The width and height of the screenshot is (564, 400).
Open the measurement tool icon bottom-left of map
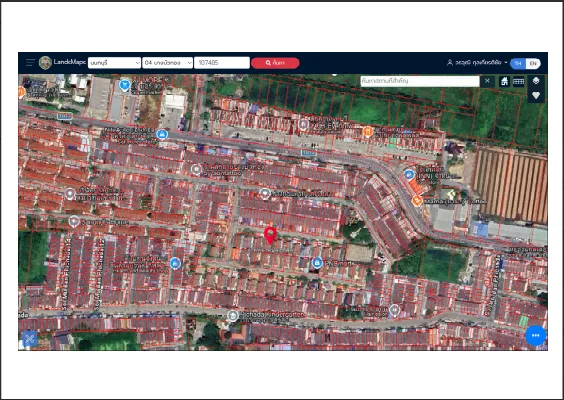point(30,338)
